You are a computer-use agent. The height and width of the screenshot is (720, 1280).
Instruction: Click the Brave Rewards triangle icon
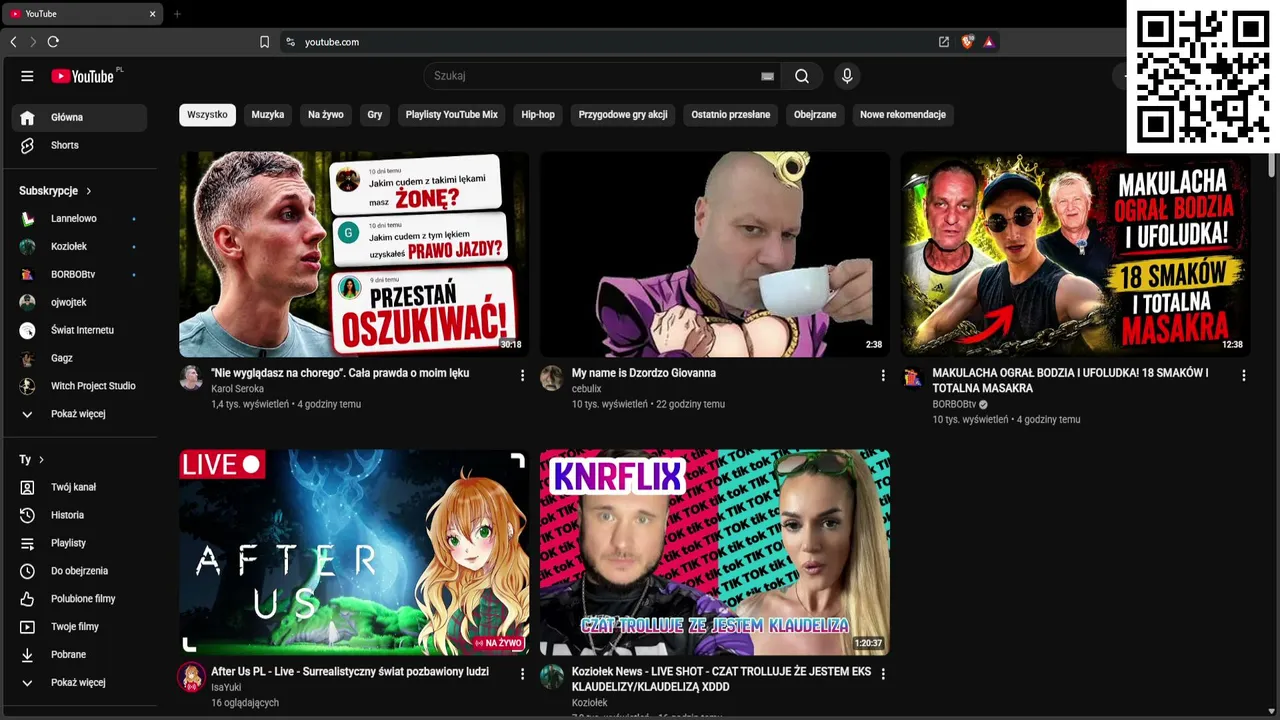pos(988,42)
